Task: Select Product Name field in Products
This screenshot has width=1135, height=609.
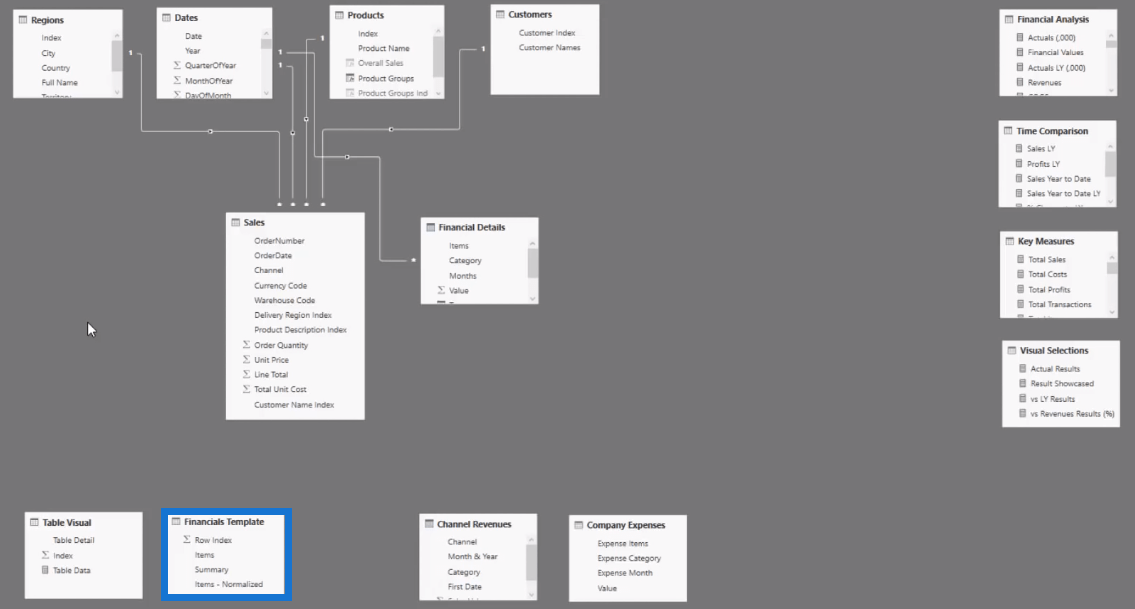Action: 384,49
